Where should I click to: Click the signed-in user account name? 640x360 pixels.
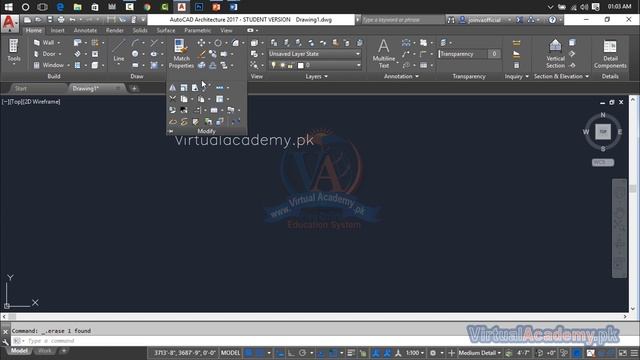(484, 20)
